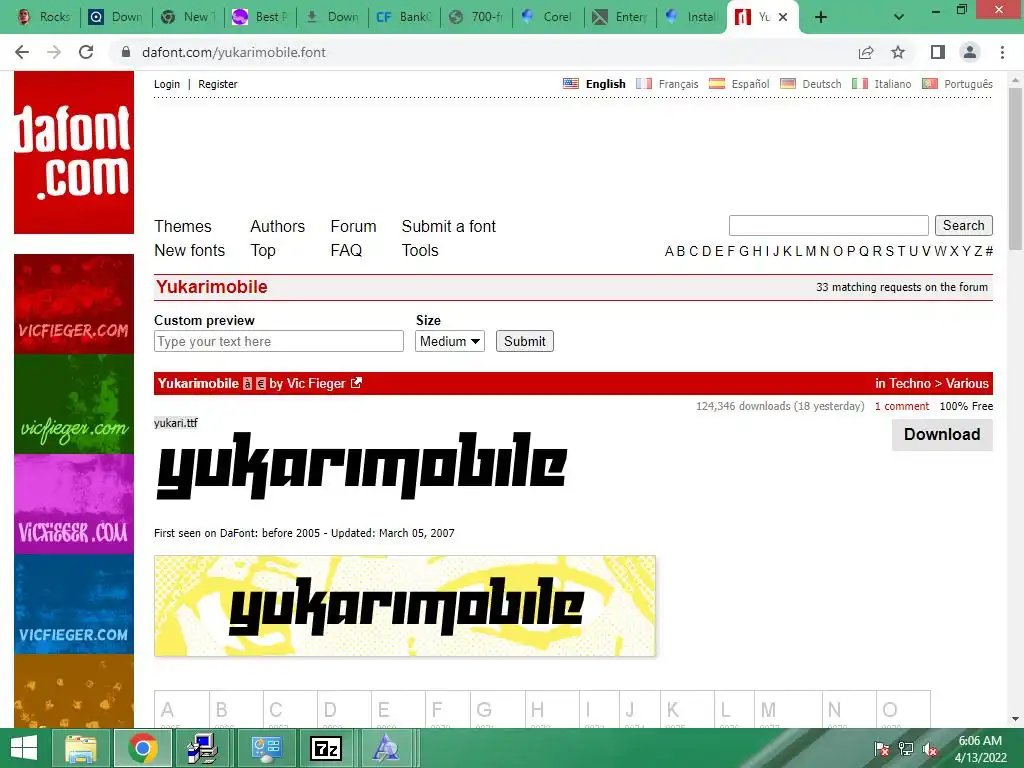Switch to the Install browser tab
The height and width of the screenshot is (768, 1024).
[692, 17]
